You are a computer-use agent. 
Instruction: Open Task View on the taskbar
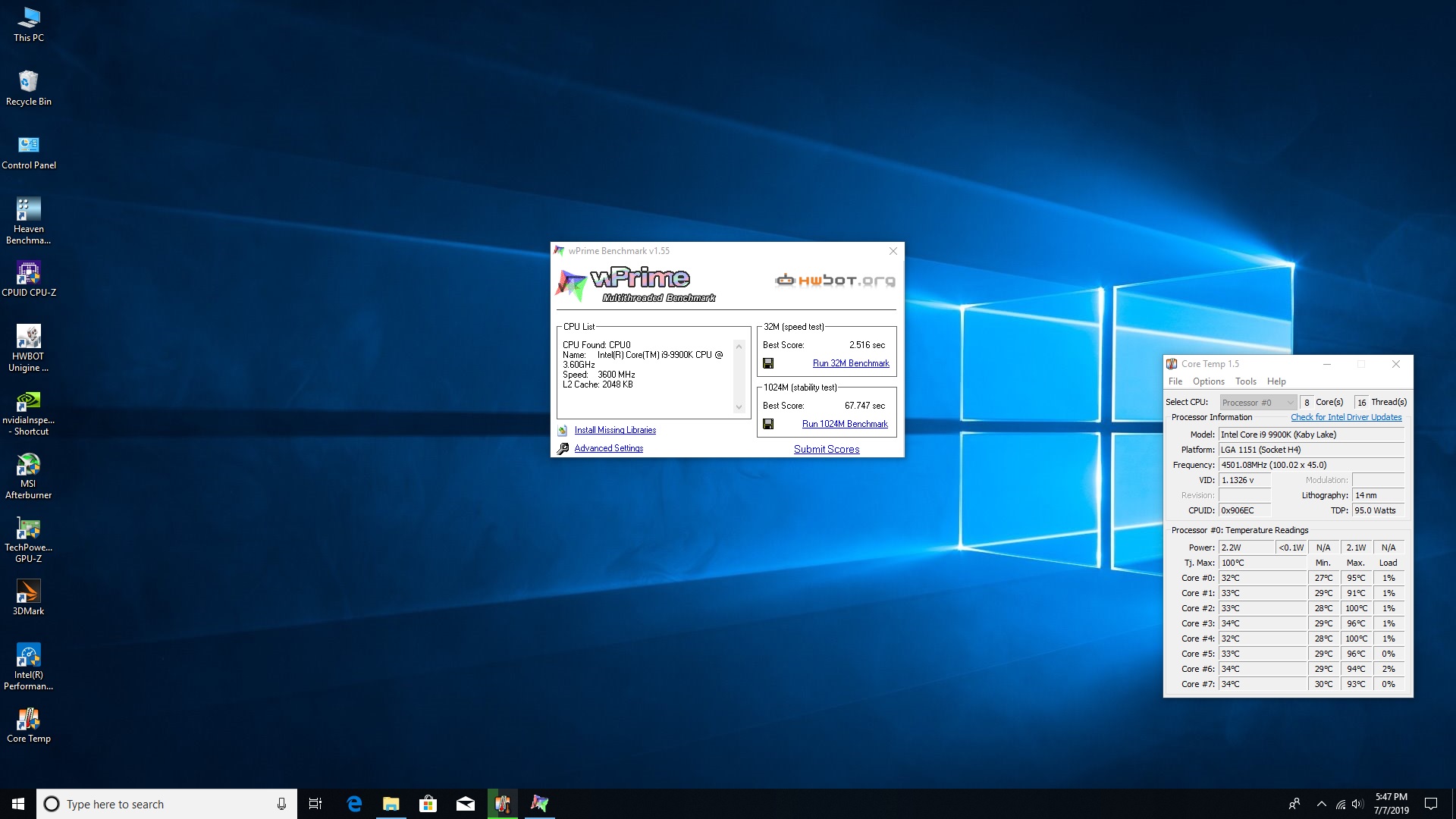click(315, 804)
